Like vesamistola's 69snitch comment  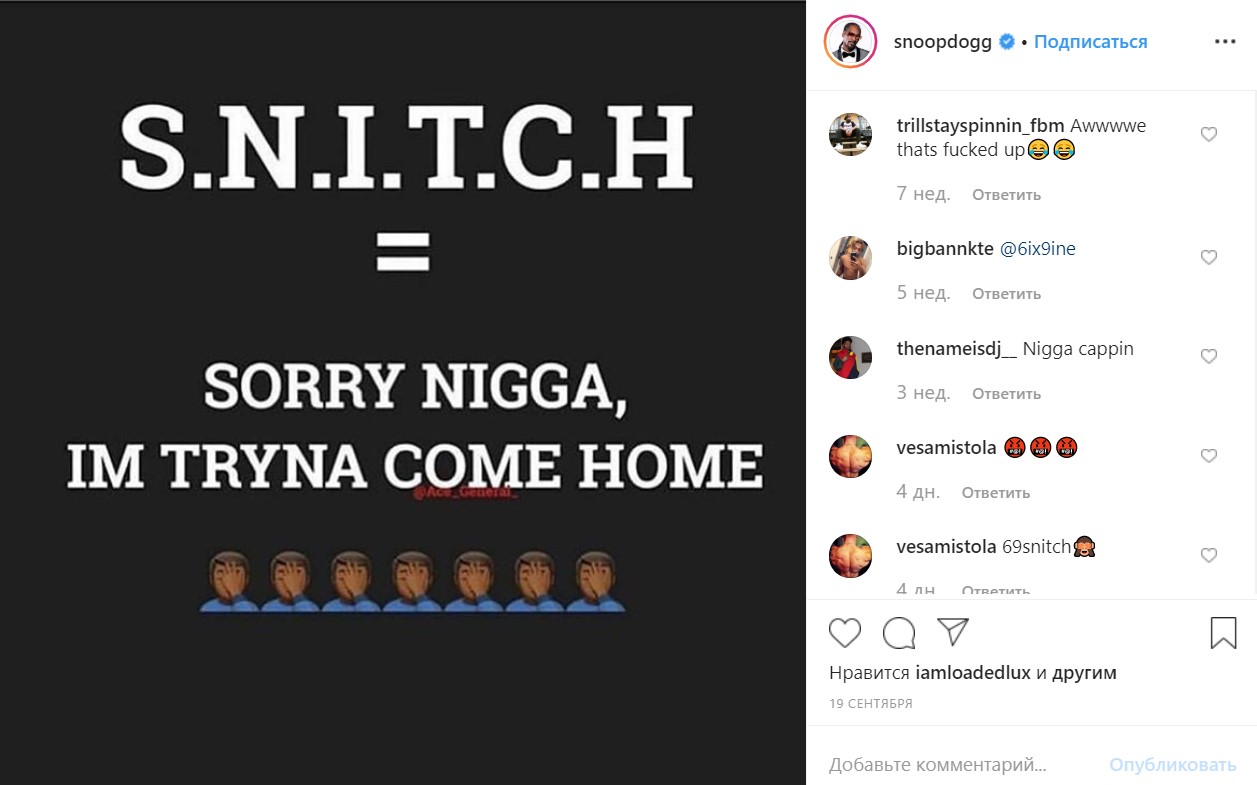(1208, 555)
